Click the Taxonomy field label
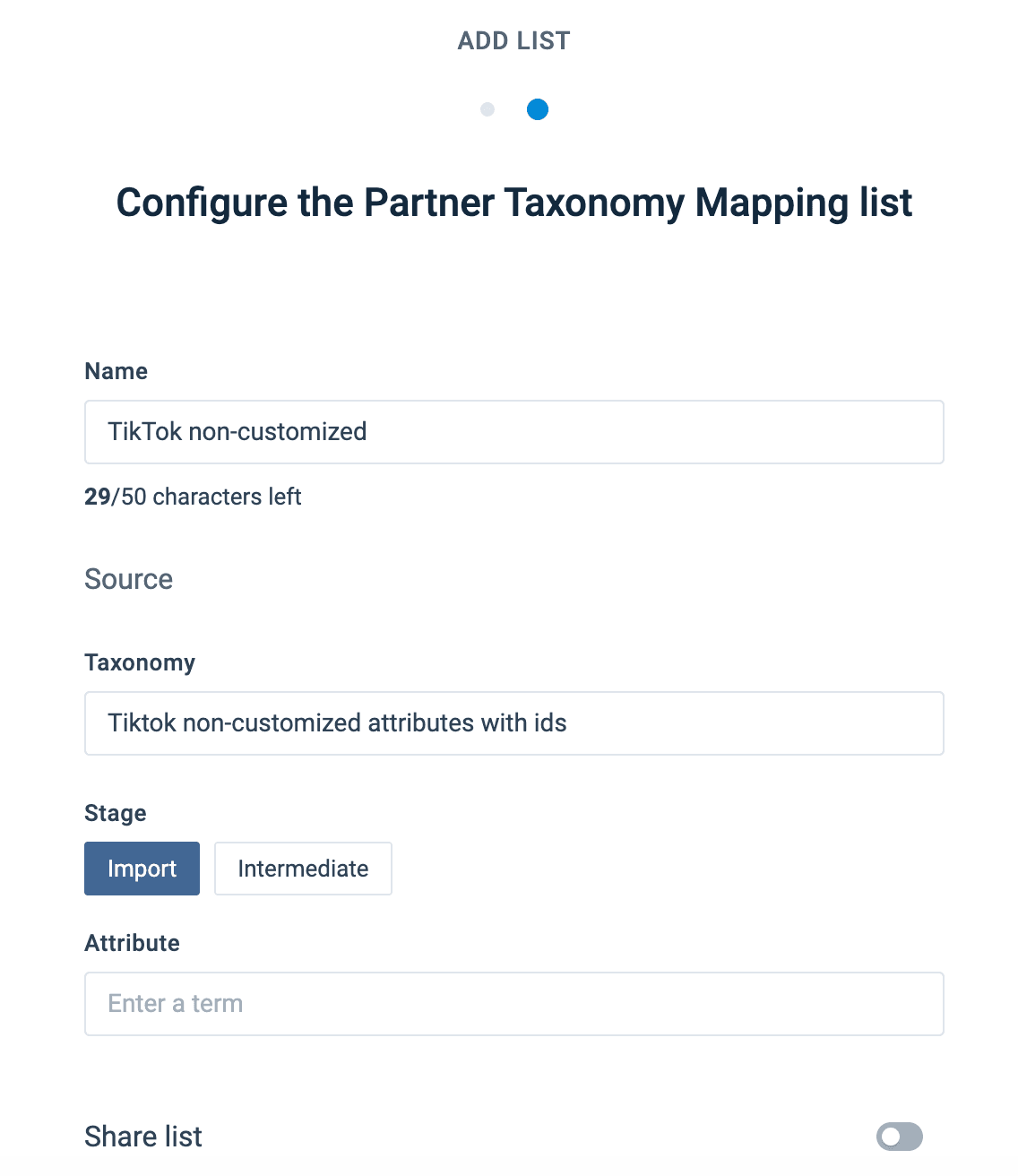Image resolution: width=1018 pixels, height=1176 pixels. 140,662
